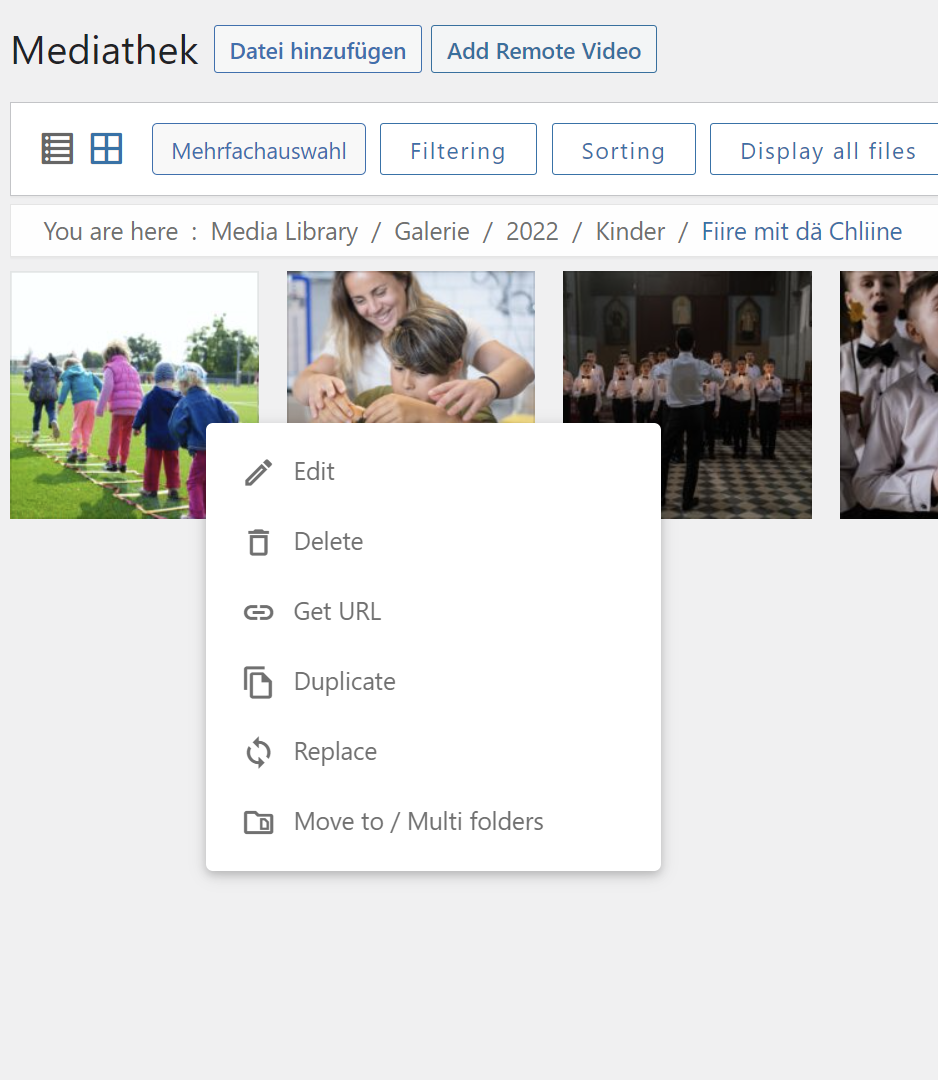Switch to grid view icon
The width and height of the screenshot is (938, 1080).
[106, 149]
